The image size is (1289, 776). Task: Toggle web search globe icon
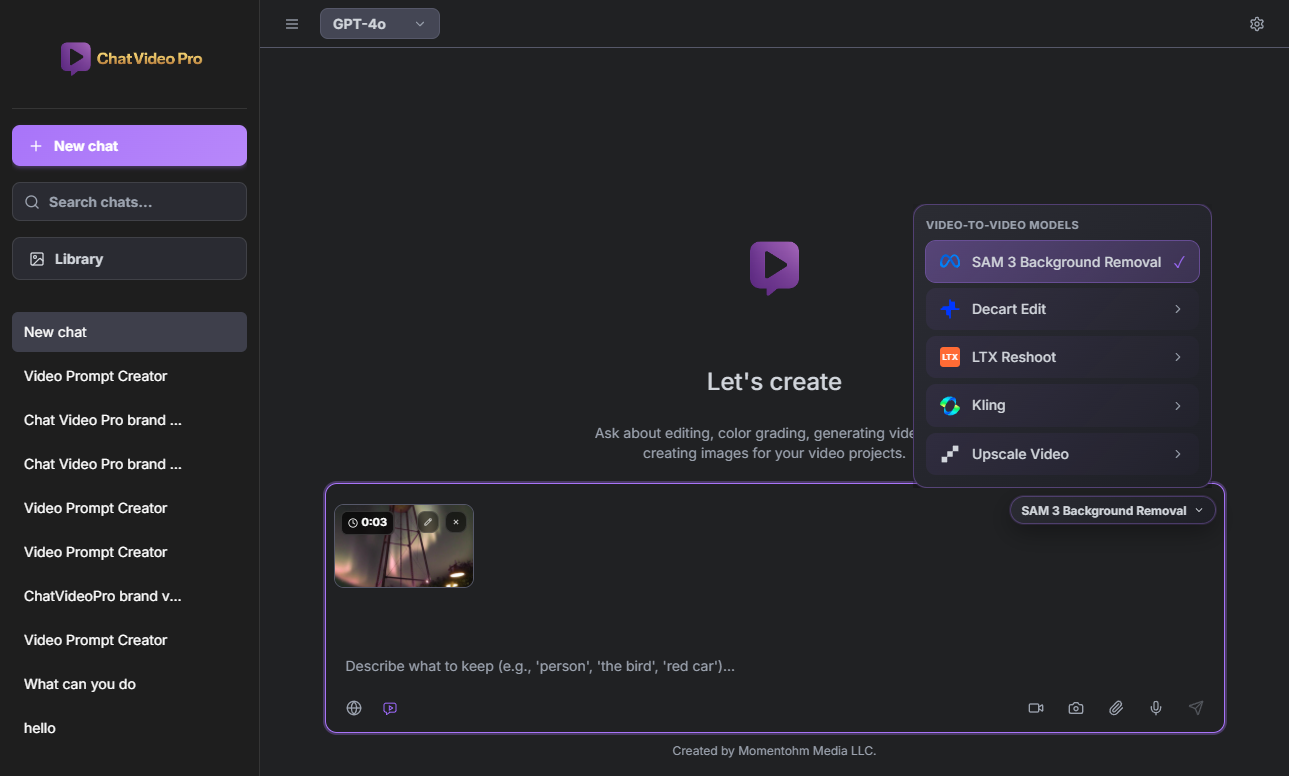(354, 708)
